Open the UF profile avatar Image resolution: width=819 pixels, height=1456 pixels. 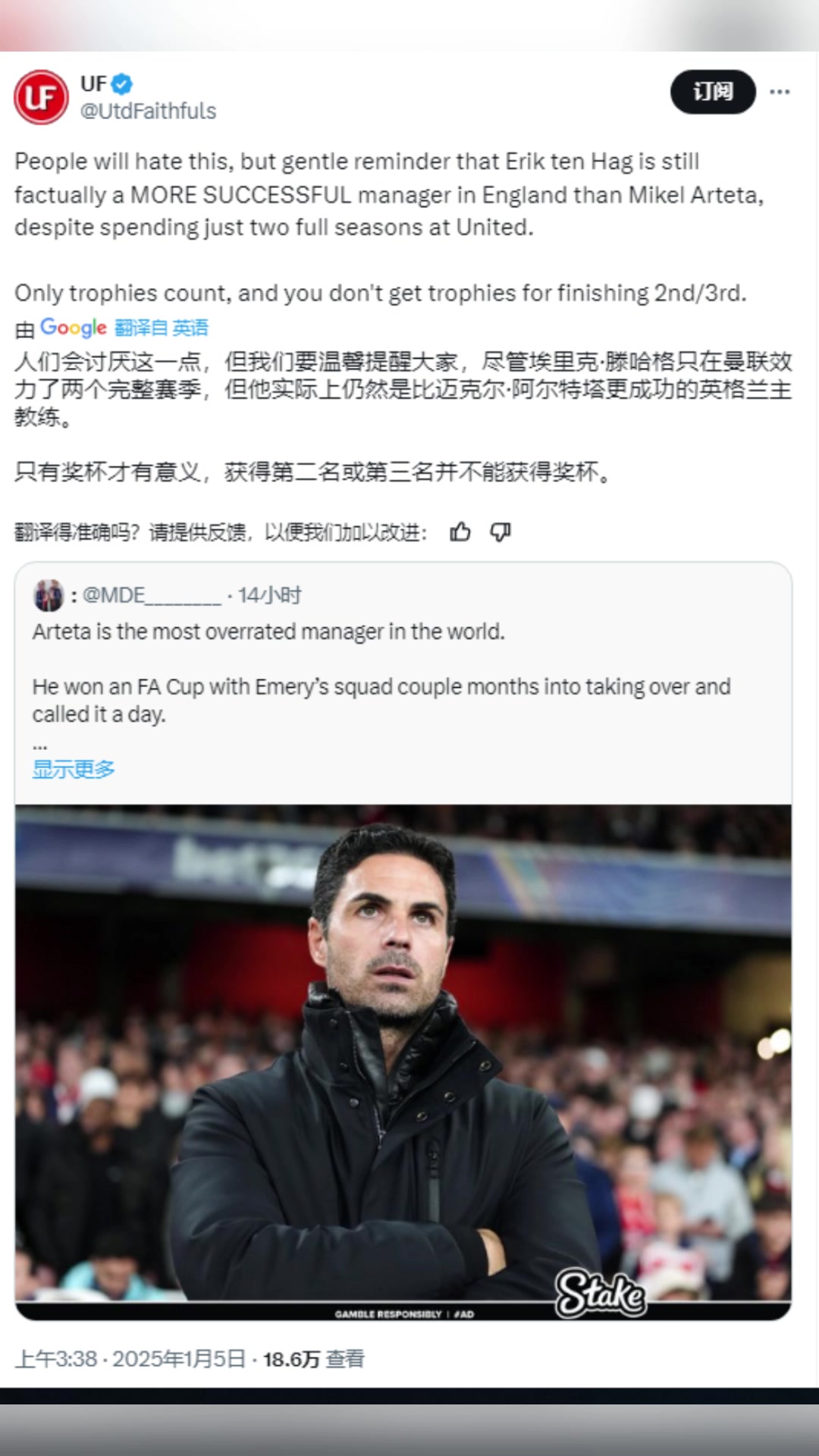(x=41, y=97)
